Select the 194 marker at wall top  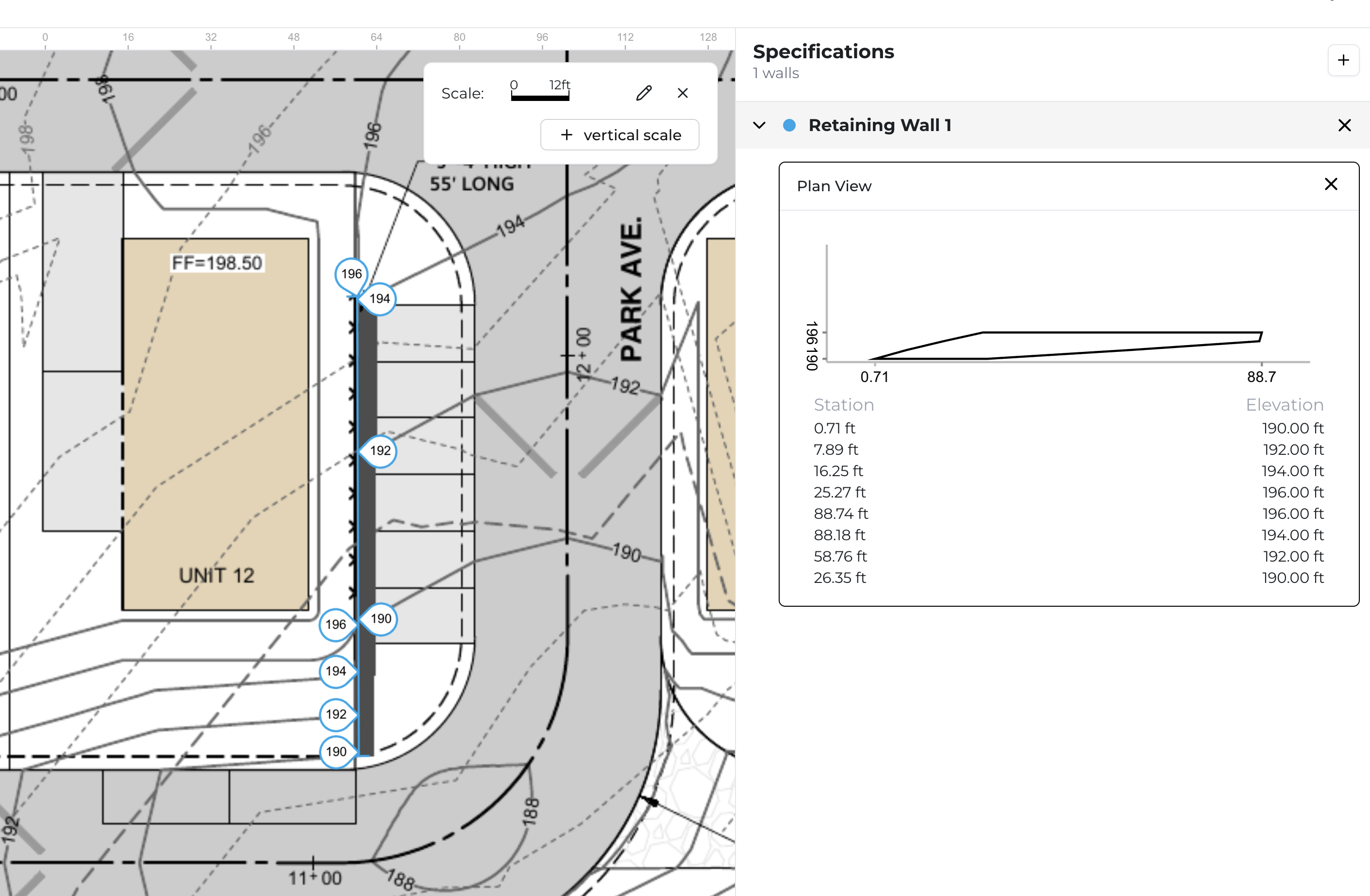point(380,299)
